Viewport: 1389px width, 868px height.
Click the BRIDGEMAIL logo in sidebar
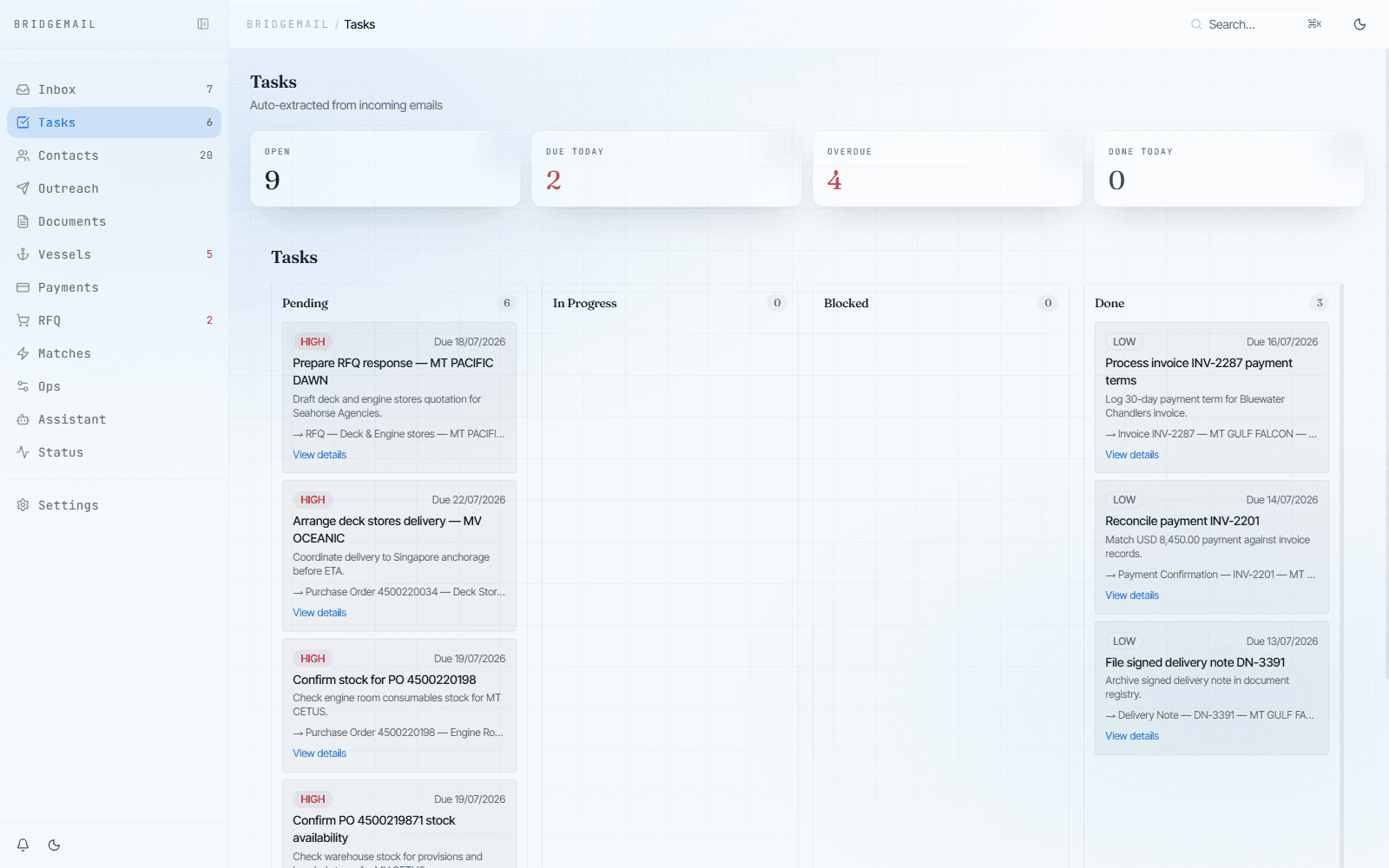[x=55, y=24]
